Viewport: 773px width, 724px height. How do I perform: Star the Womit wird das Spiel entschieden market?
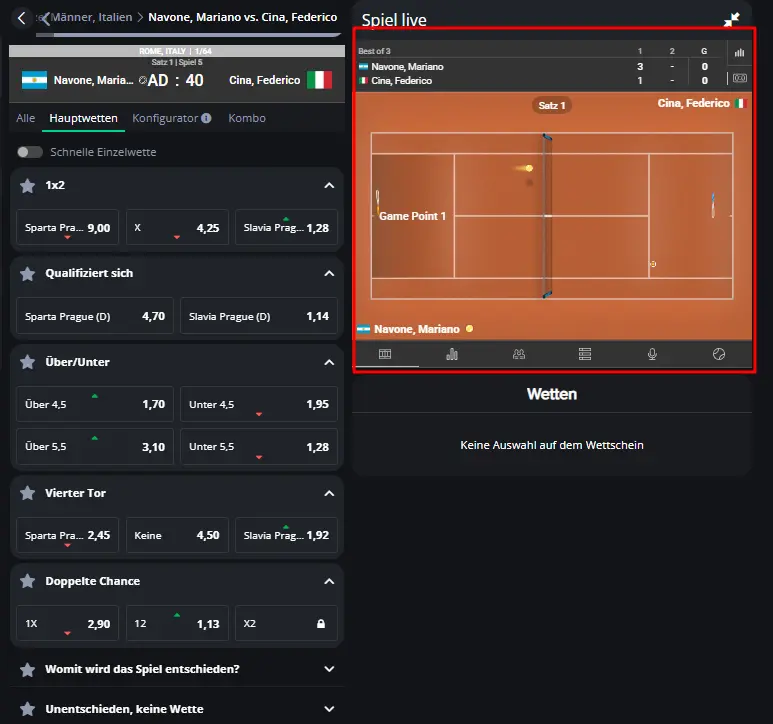click(28, 669)
